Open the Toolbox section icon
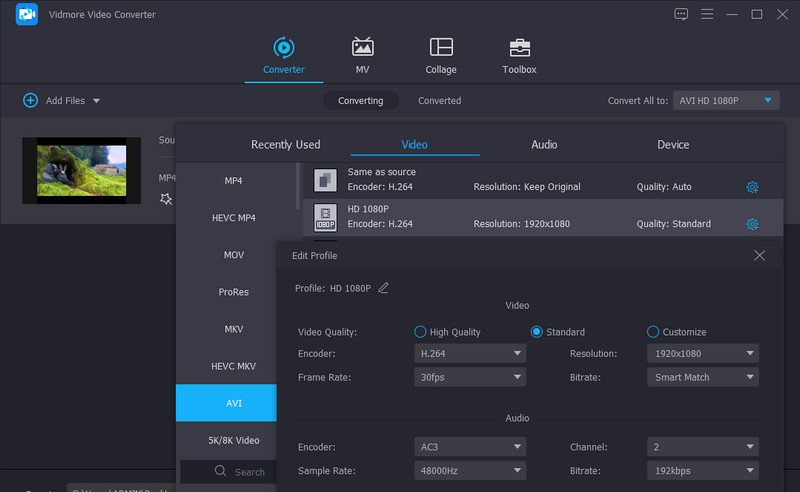Viewport: 800px width, 492px height. (x=519, y=48)
